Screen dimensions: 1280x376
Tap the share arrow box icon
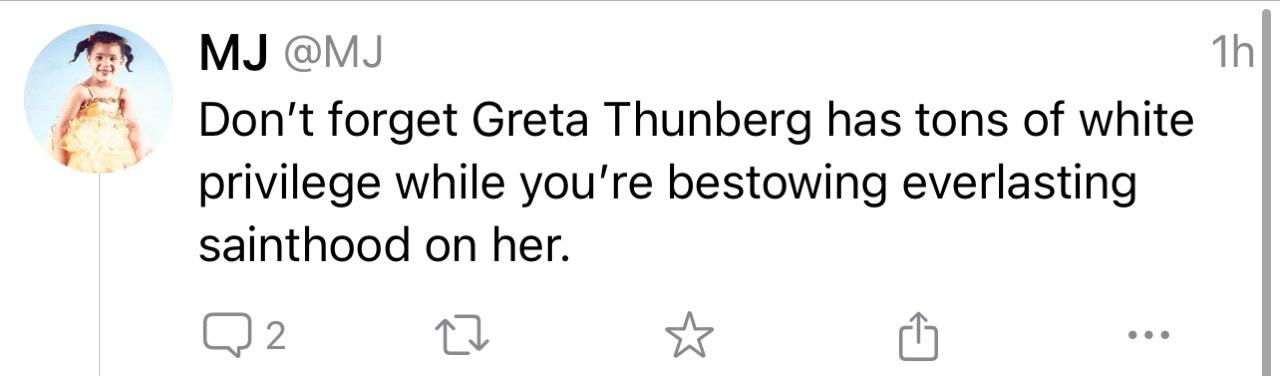pos(919,335)
